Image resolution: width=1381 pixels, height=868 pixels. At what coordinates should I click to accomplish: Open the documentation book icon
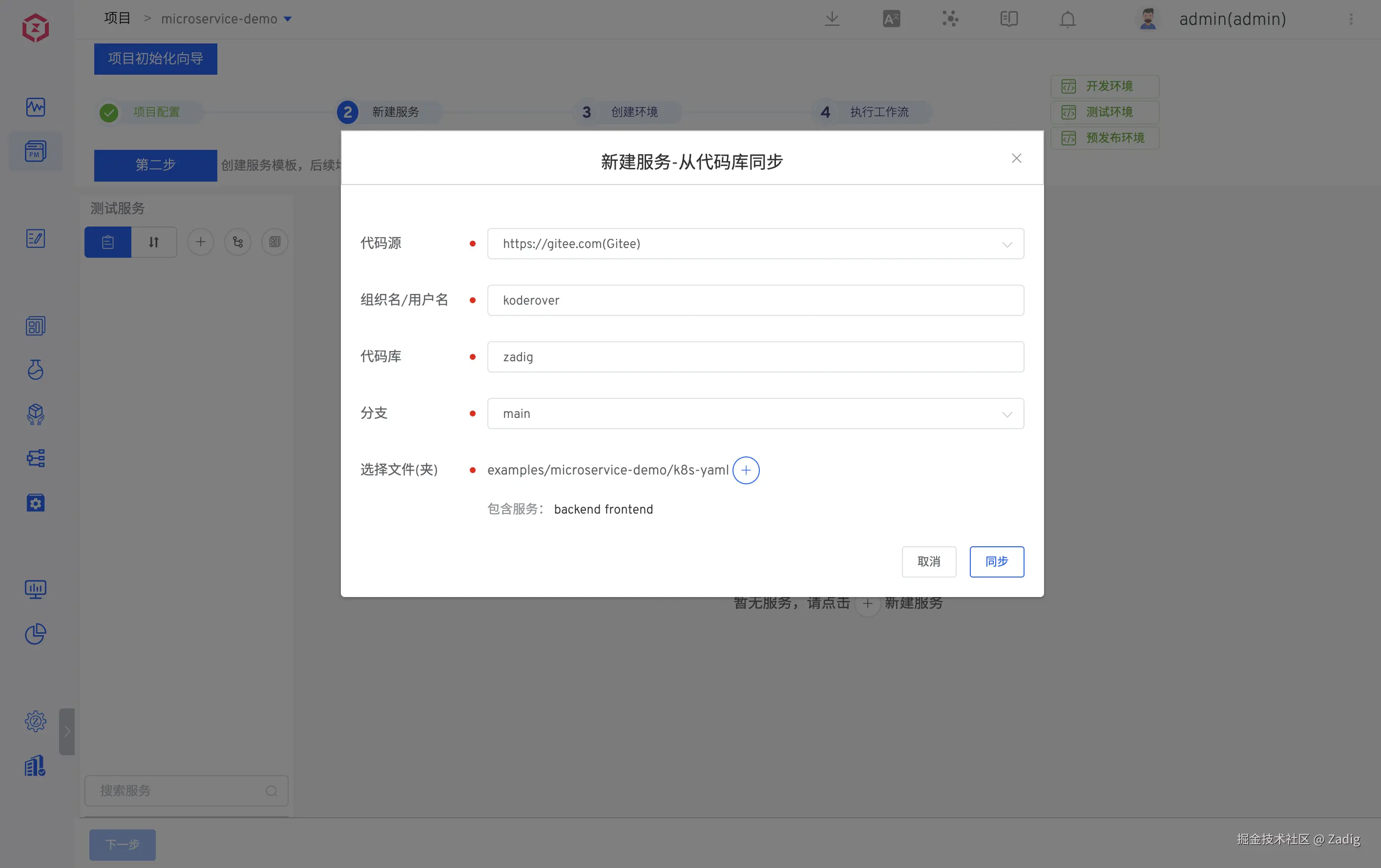click(1008, 19)
